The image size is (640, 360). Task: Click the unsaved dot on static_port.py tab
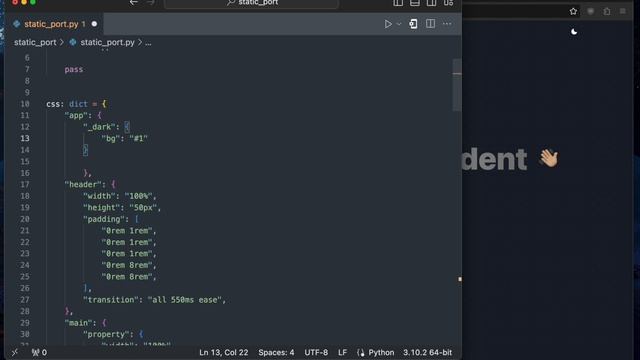tap(94, 24)
